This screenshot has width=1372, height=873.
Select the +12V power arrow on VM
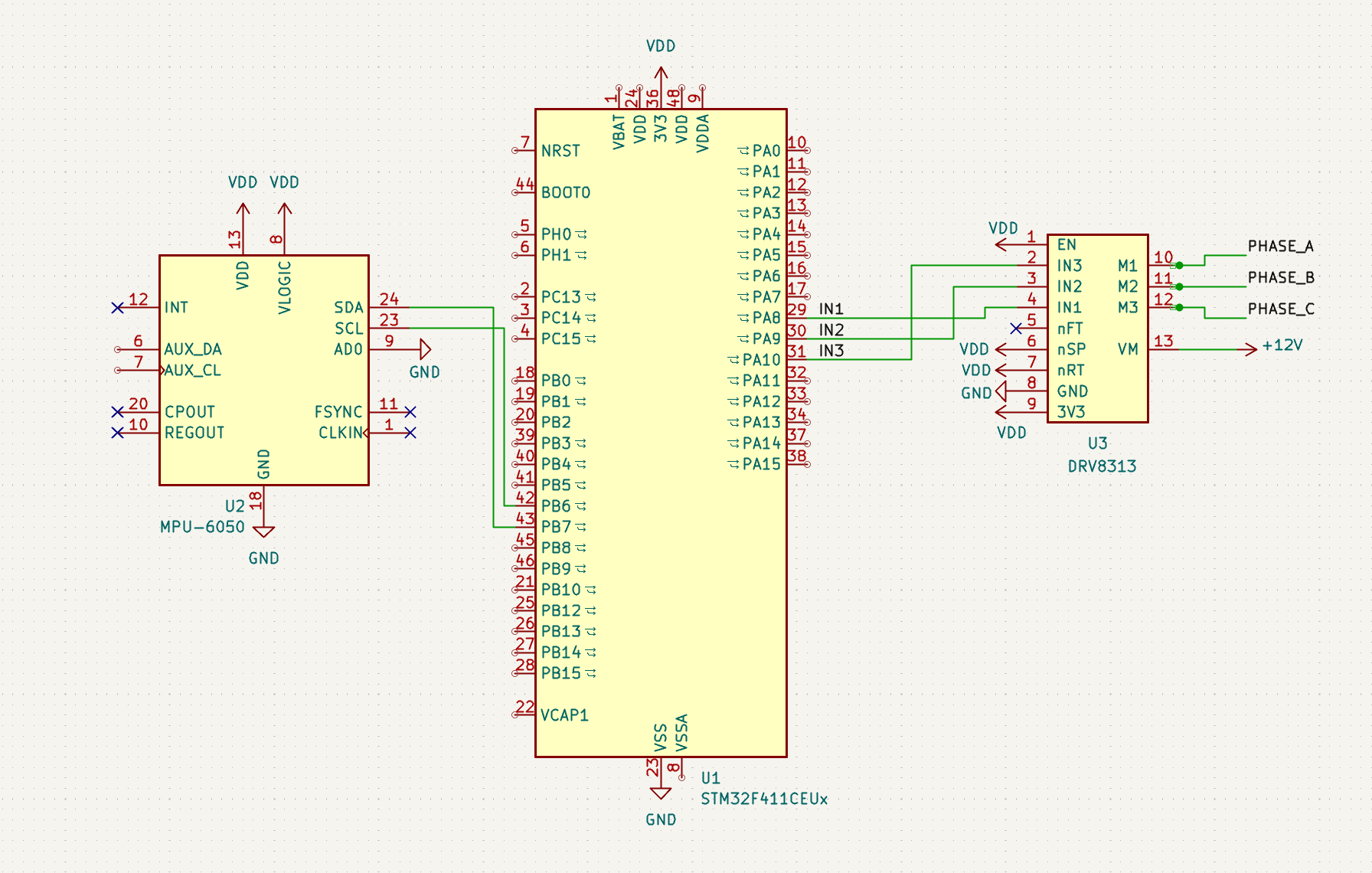point(1248,349)
